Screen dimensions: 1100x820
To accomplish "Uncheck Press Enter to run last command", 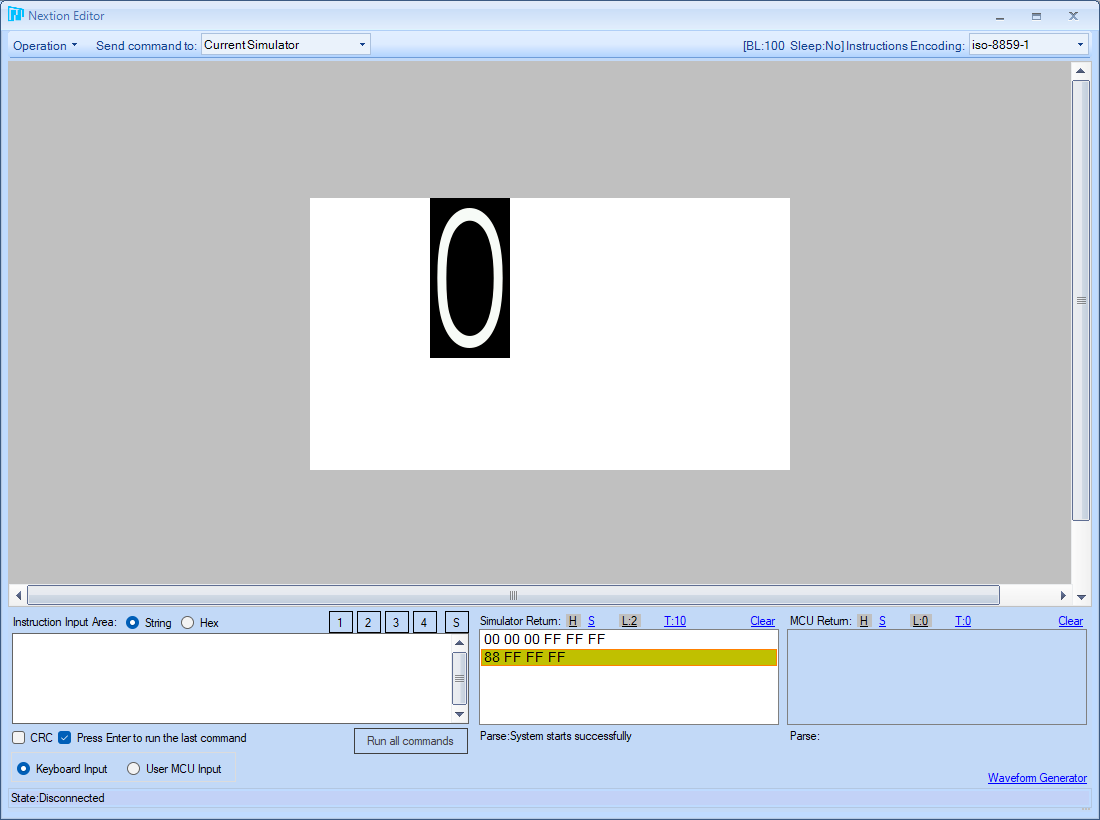I will (x=65, y=737).
